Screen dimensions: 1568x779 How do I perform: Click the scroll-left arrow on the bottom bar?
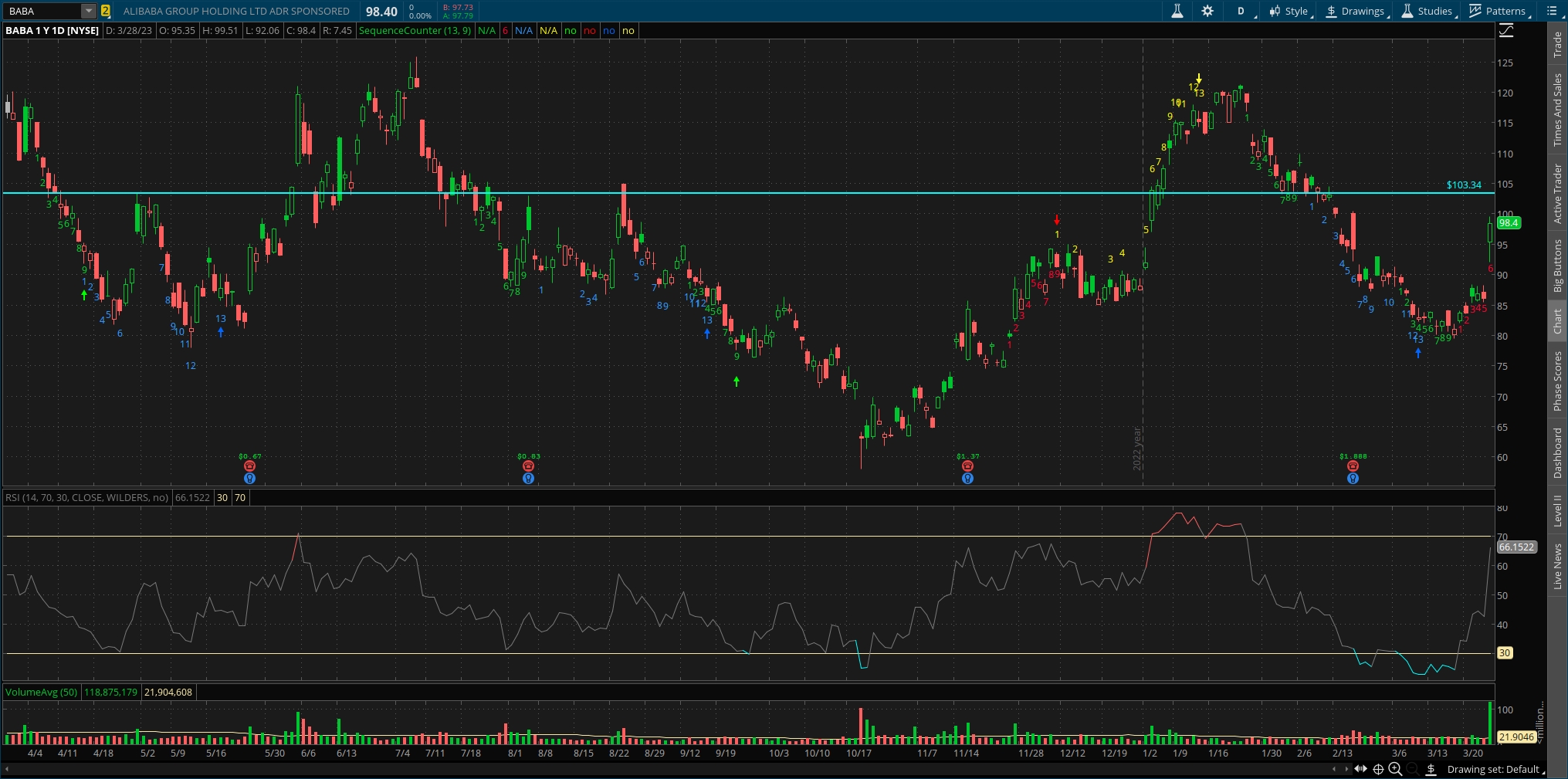(1334, 769)
